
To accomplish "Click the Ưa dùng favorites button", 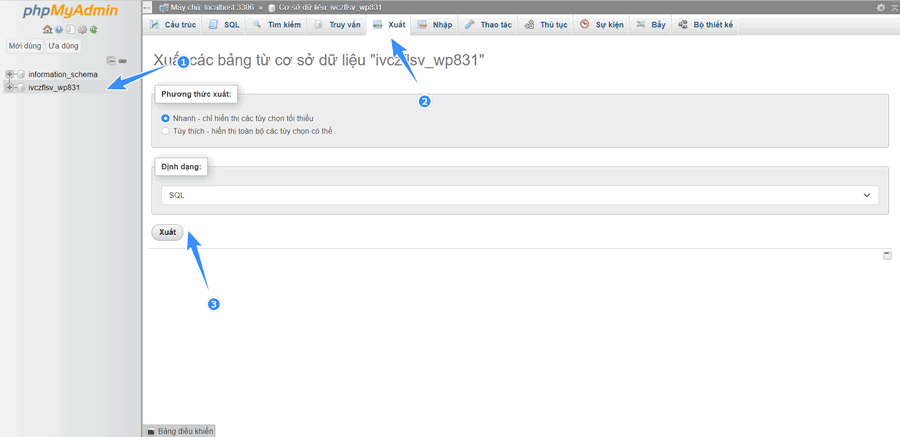I will pos(63,46).
